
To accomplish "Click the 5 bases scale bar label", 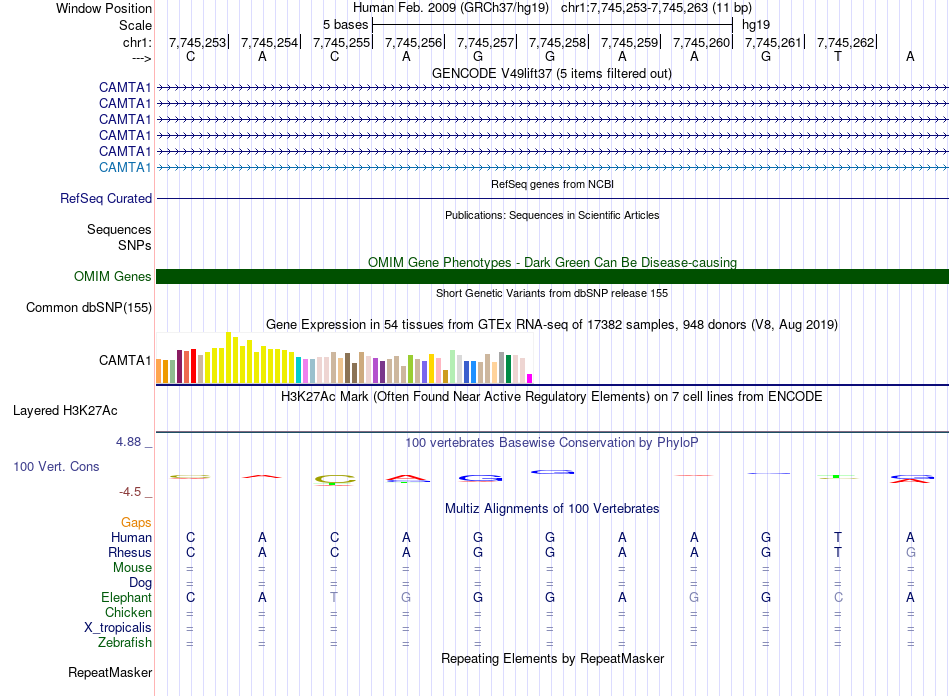I will 345,25.
